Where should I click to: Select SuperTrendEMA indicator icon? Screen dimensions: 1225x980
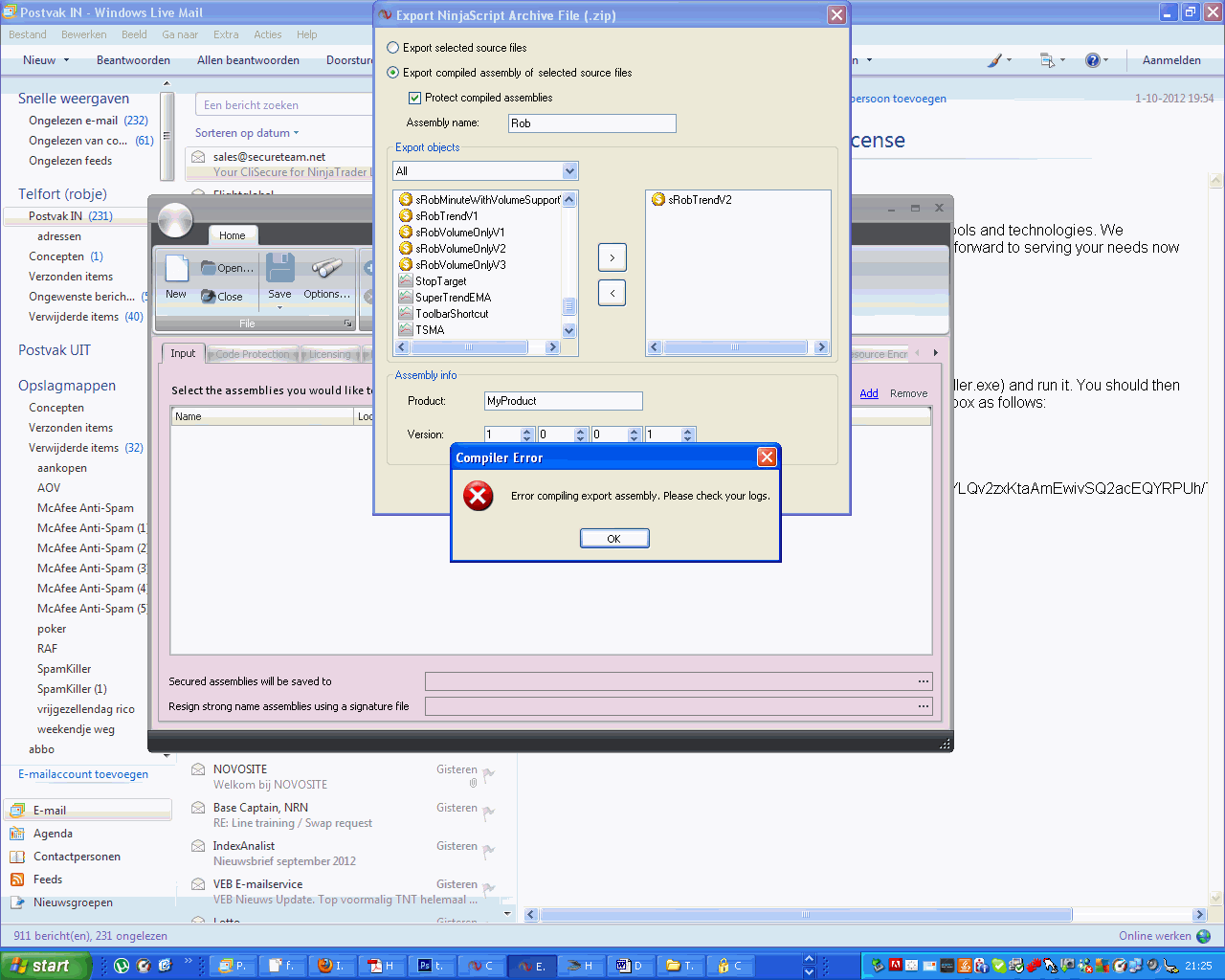[x=406, y=298]
